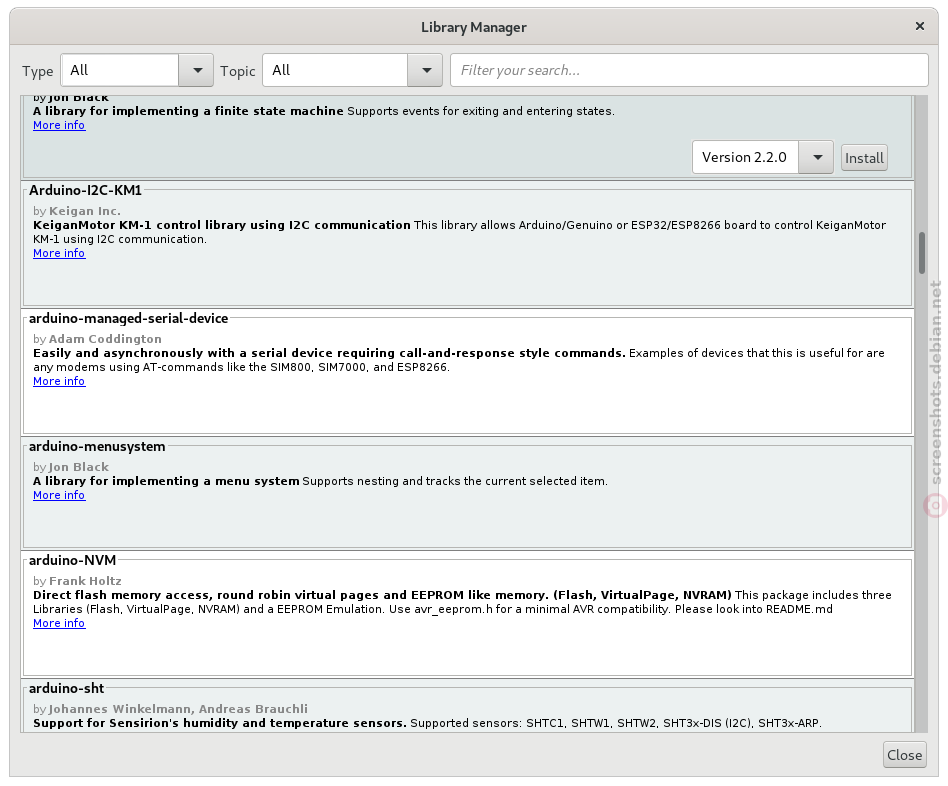The image size is (948, 786).
Task: Select the Arduino-I2C-KM1 library title
Action: point(85,190)
